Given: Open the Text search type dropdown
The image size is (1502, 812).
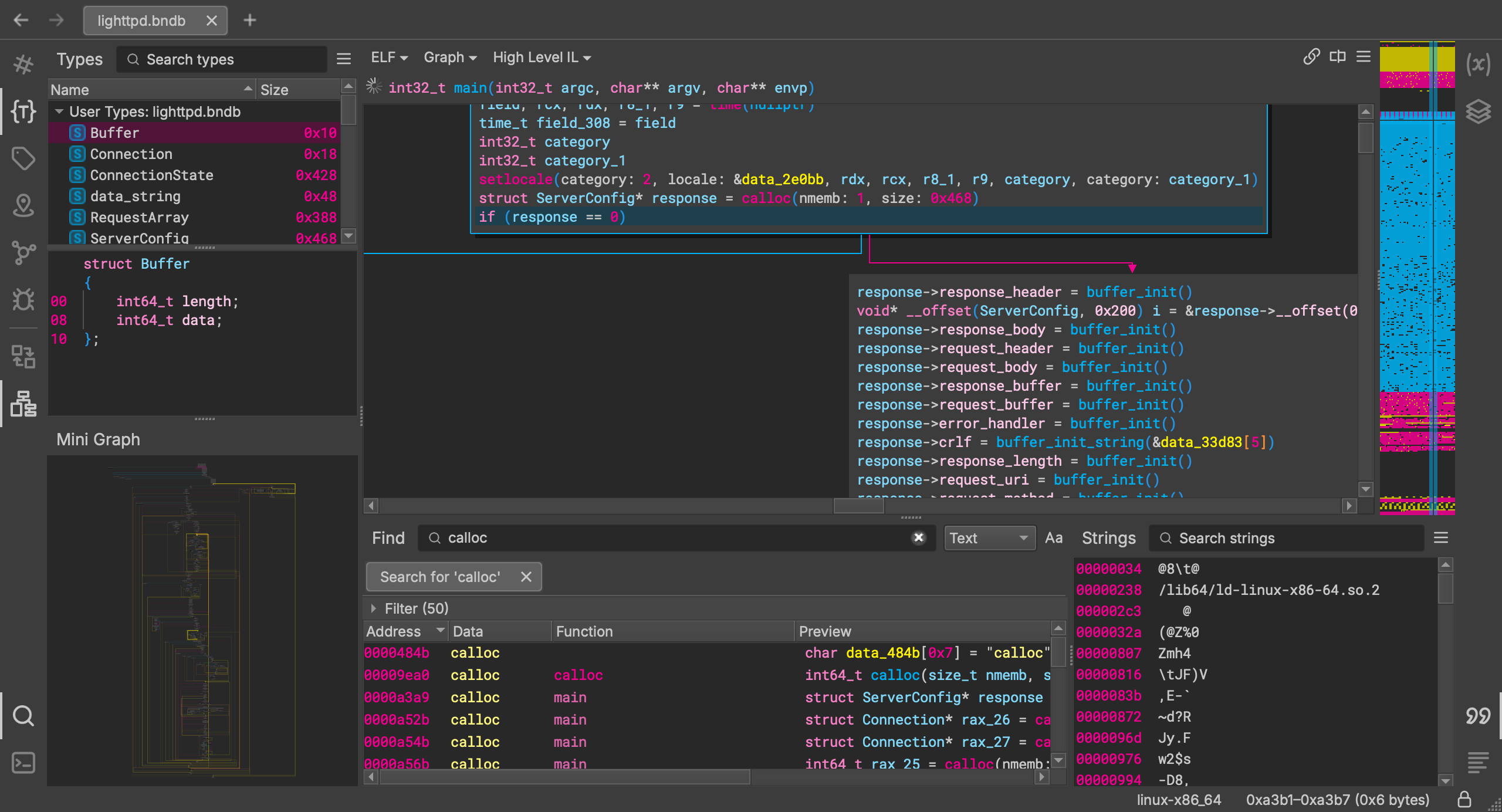Looking at the screenshot, I should [989, 538].
